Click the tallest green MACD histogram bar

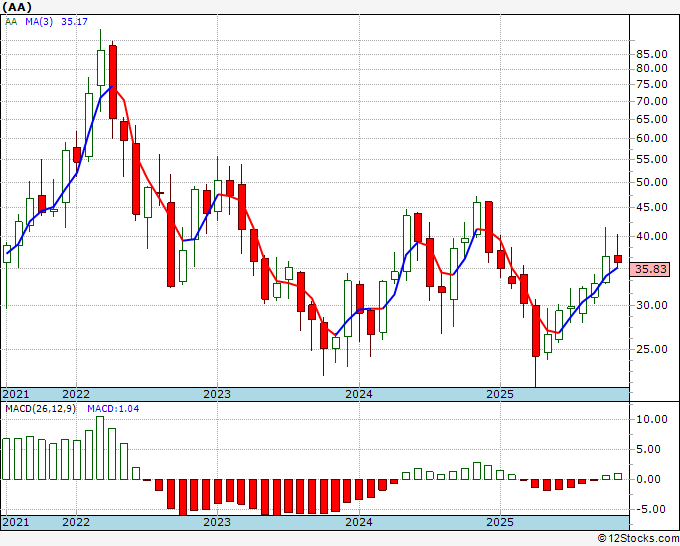coord(100,448)
